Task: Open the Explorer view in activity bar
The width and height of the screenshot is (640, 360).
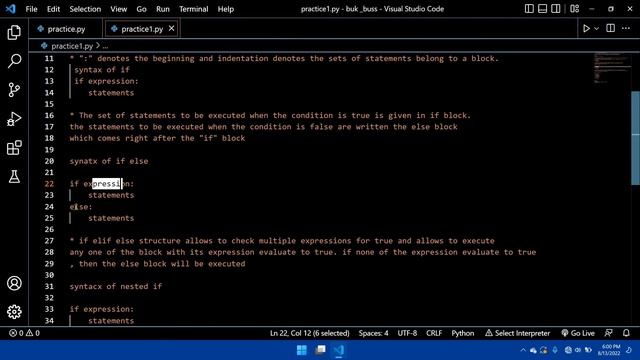Action: (14, 32)
